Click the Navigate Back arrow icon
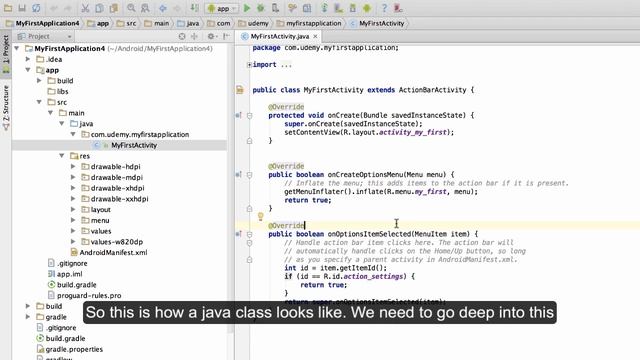This screenshot has height=360, width=640. click(x=163, y=8)
